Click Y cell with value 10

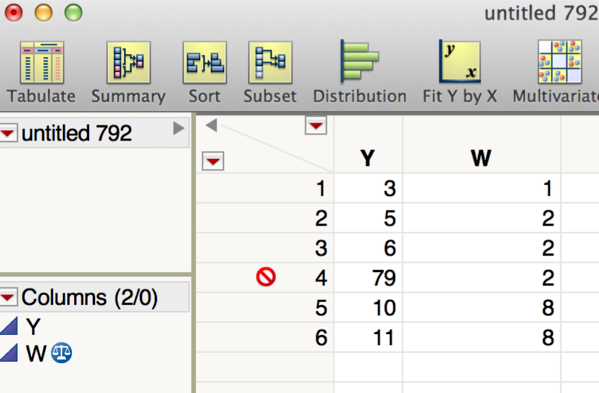(368, 307)
